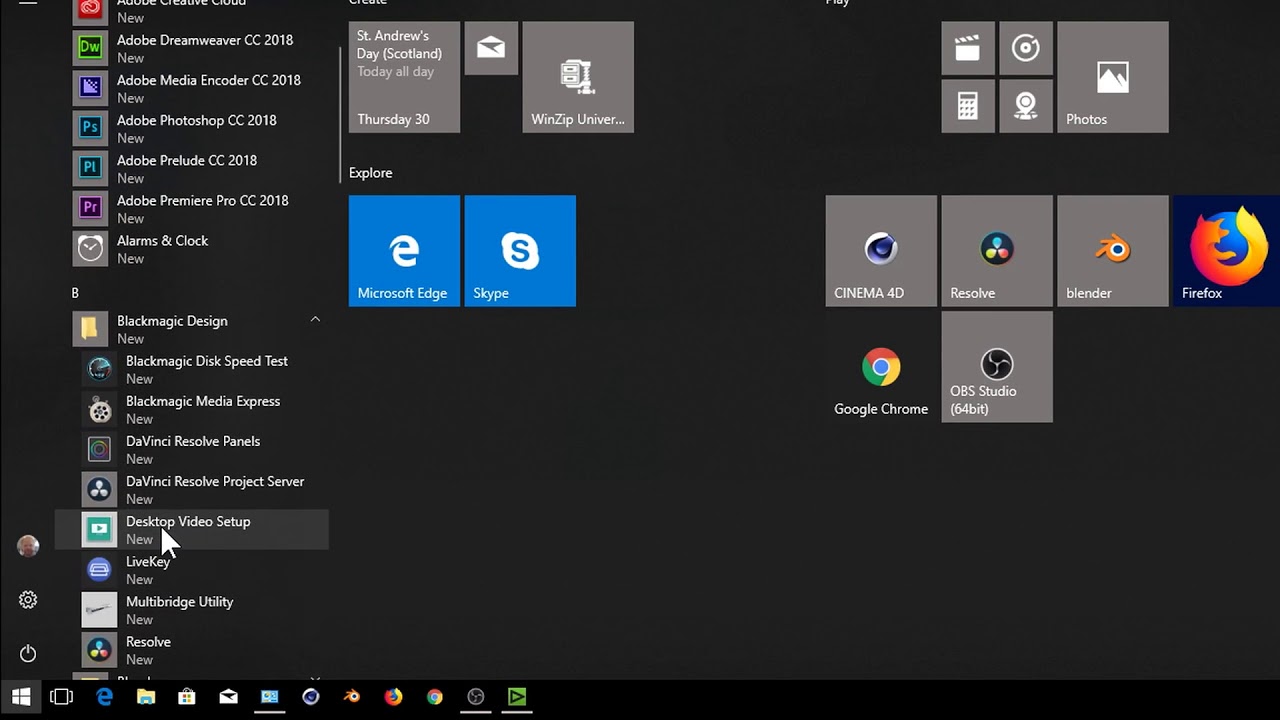Image resolution: width=1280 pixels, height=720 pixels.
Task: Open the Mail tile in Start
Action: tap(491, 48)
